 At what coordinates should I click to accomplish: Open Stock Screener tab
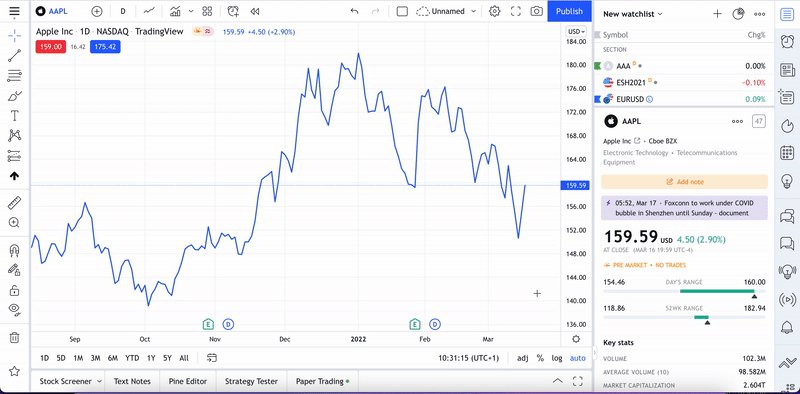click(65, 381)
